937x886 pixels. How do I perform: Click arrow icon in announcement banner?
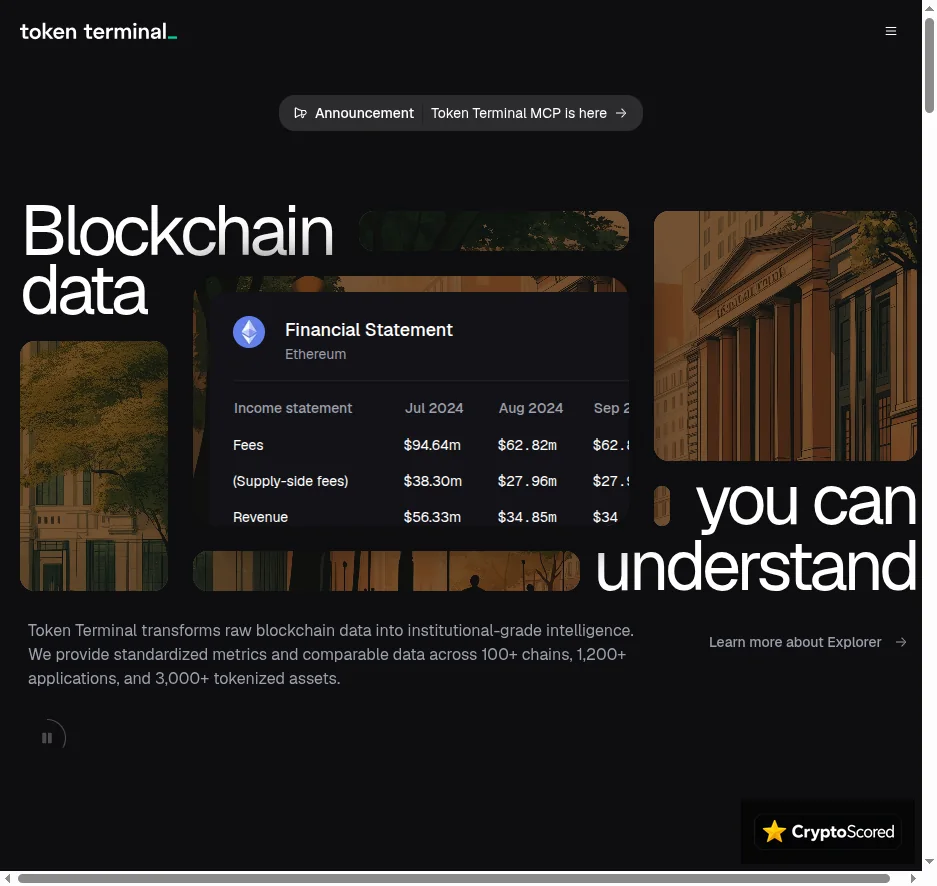pyautogui.click(x=621, y=113)
